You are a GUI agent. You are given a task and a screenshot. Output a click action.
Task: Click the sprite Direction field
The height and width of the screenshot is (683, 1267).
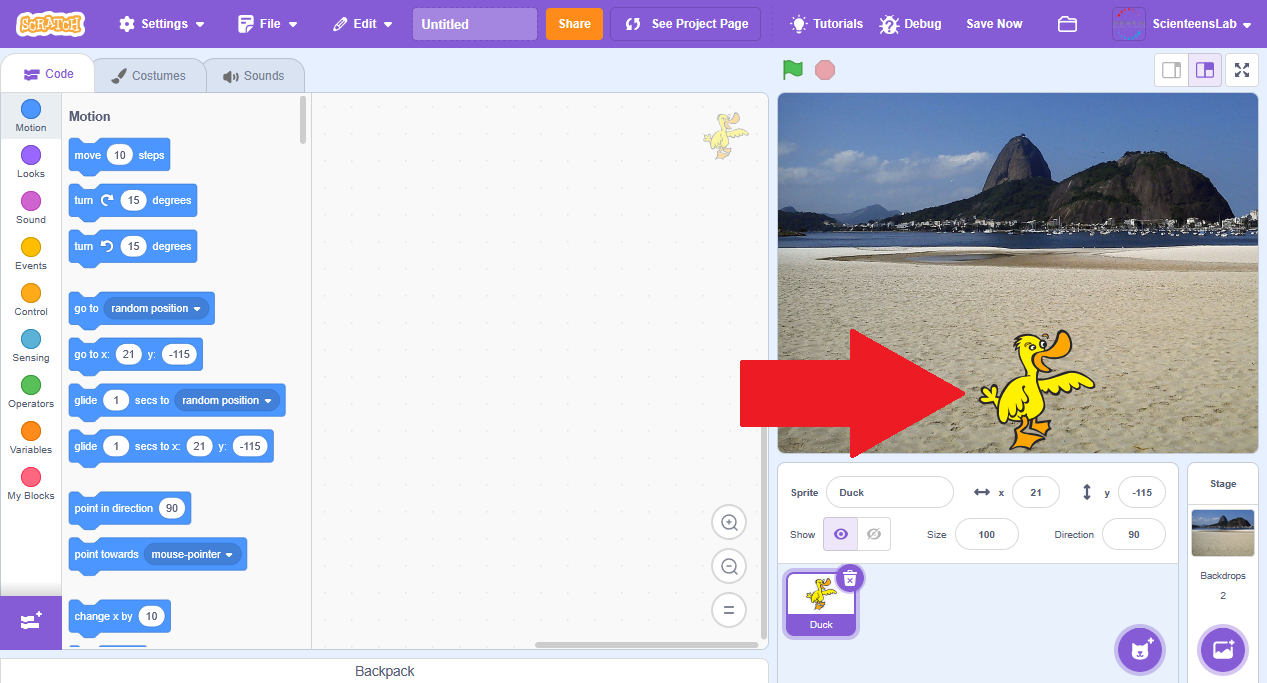(x=1134, y=534)
